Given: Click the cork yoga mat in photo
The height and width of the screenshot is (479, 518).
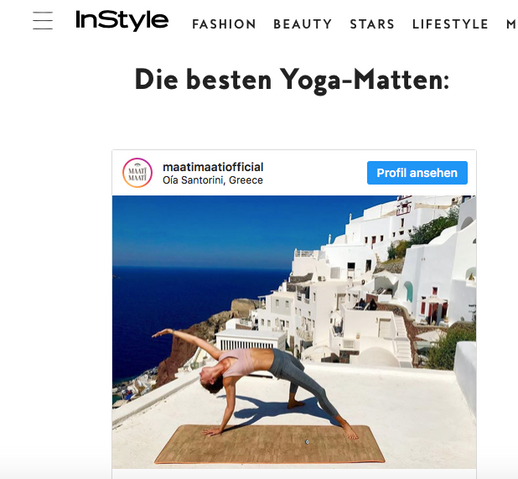Looking at the screenshot, I should 270,444.
